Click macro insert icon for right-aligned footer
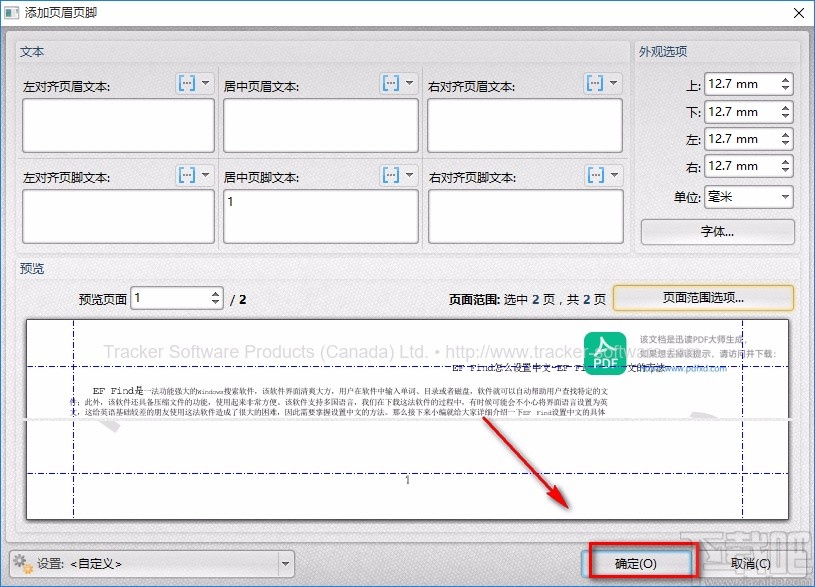 point(595,175)
